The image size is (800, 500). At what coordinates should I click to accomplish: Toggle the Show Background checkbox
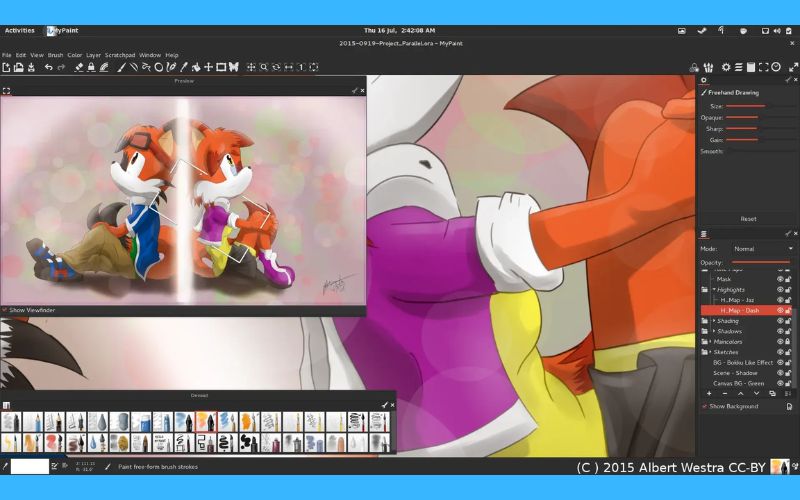705,407
